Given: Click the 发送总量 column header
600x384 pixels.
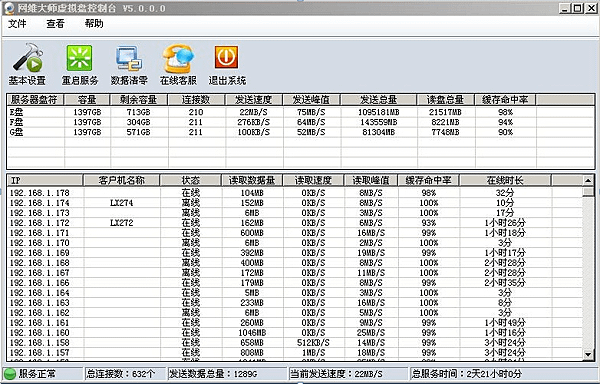Looking at the screenshot, I should [x=378, y=100].
